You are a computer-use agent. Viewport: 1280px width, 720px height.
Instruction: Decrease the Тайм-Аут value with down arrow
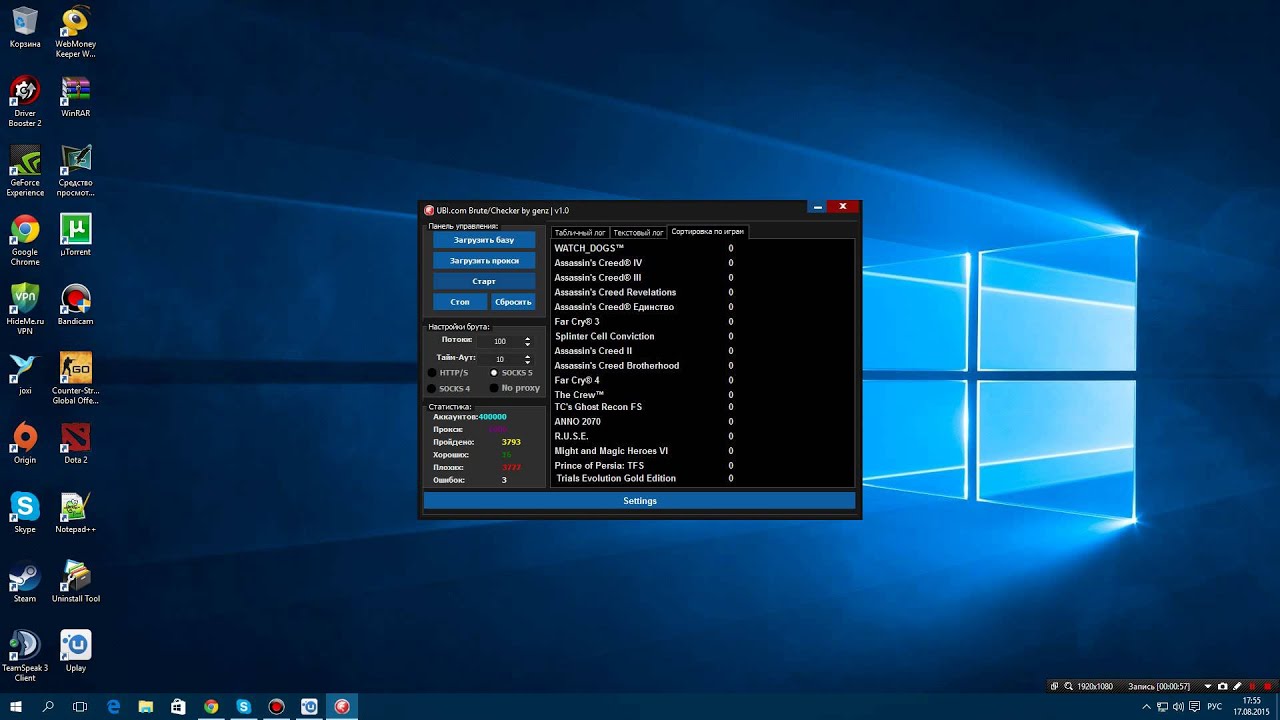[528, 362]
